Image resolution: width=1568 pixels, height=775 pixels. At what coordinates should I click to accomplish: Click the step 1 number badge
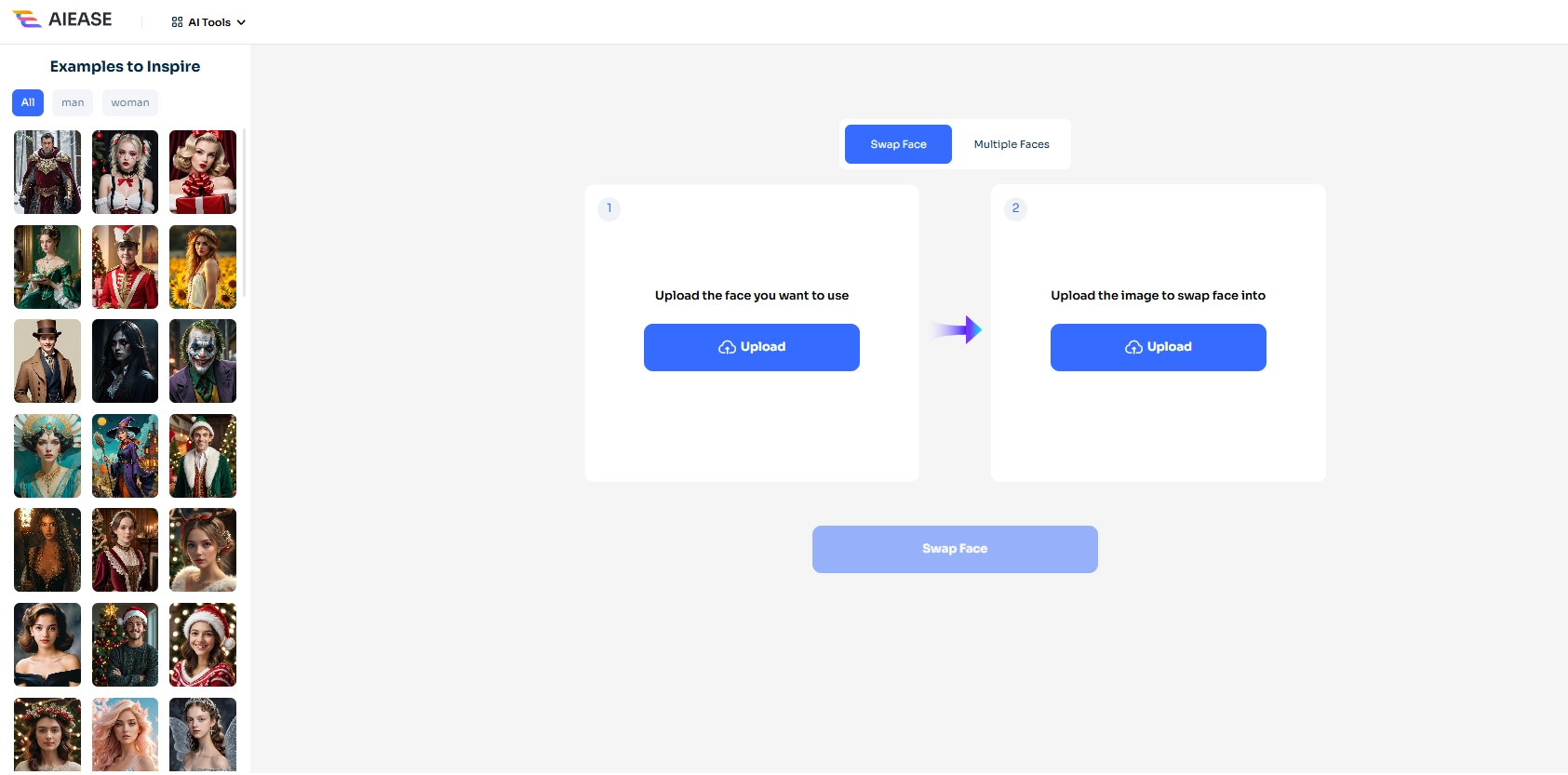point(610,208)
